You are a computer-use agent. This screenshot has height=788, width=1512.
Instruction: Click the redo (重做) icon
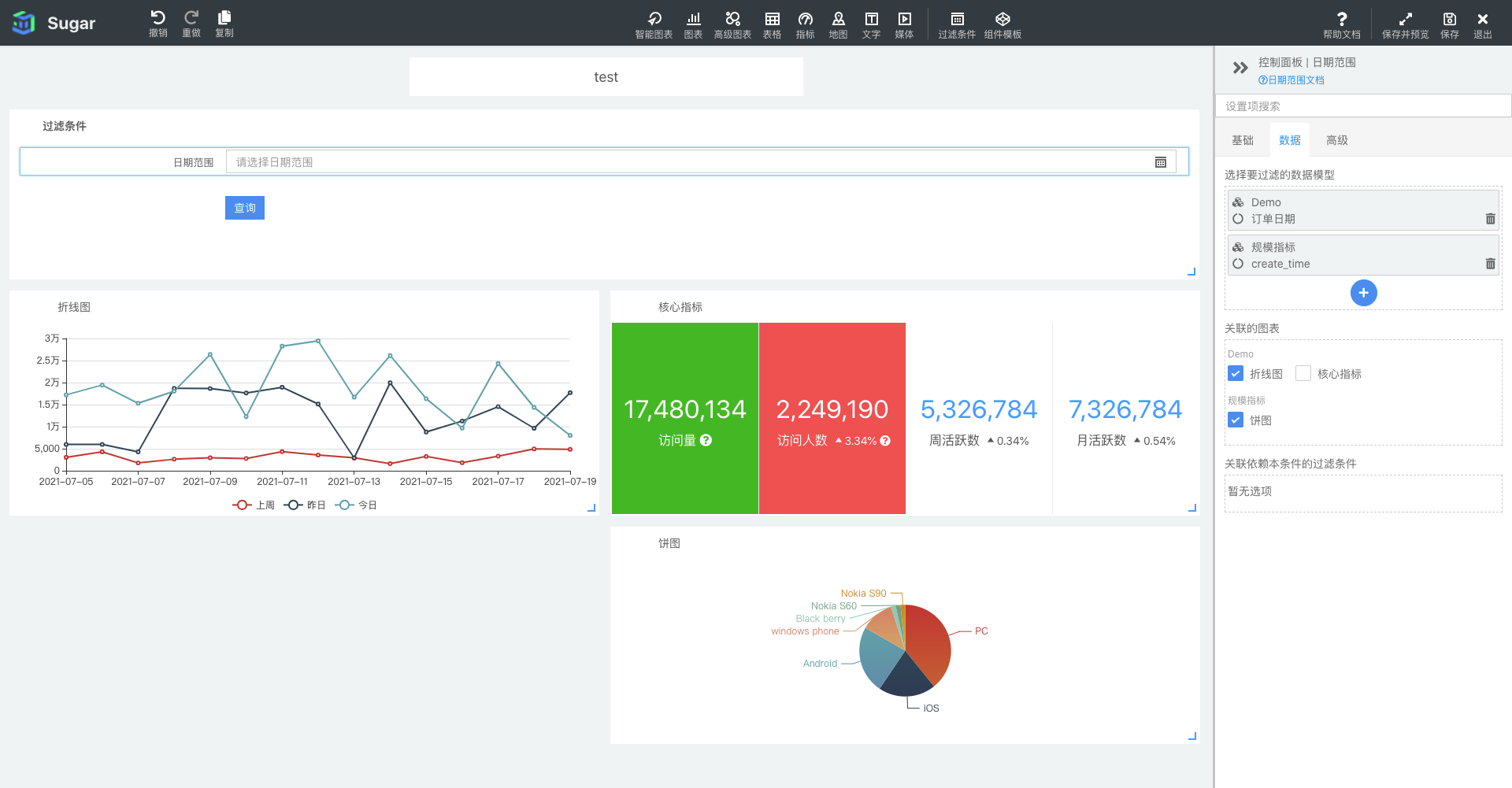click(191, 18)
